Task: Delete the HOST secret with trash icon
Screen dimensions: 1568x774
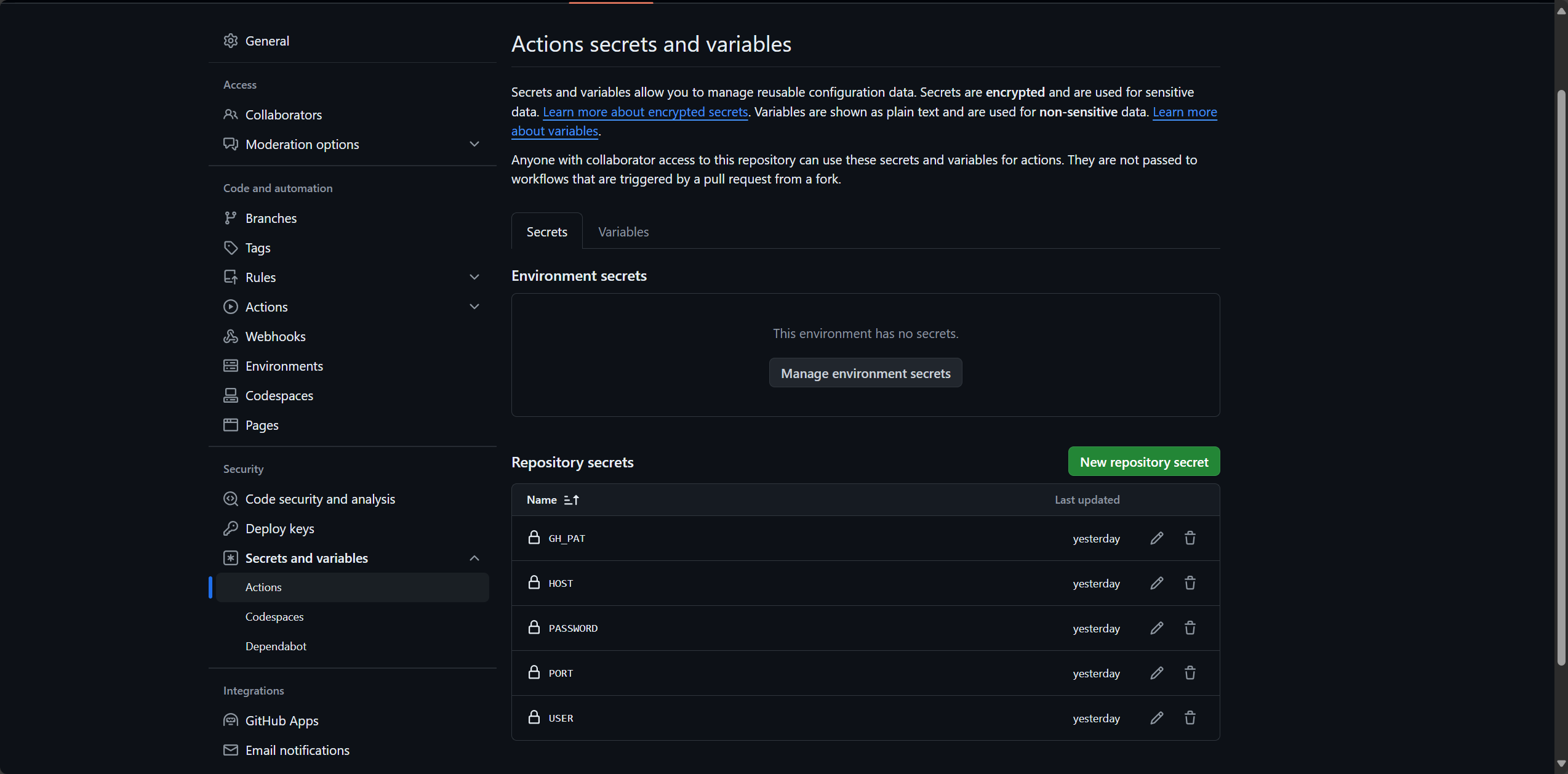Action: [1190, 583]
